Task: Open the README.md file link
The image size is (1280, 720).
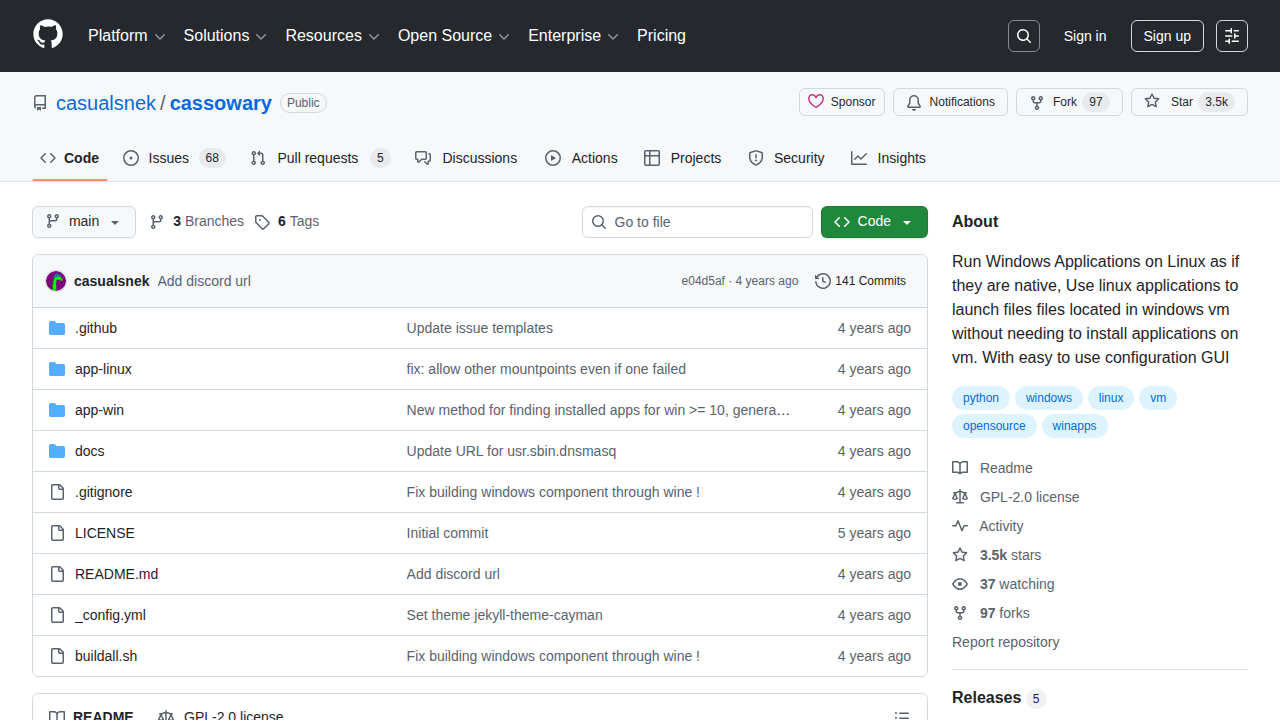Action: pyautogui.click(x=116, y=573)
